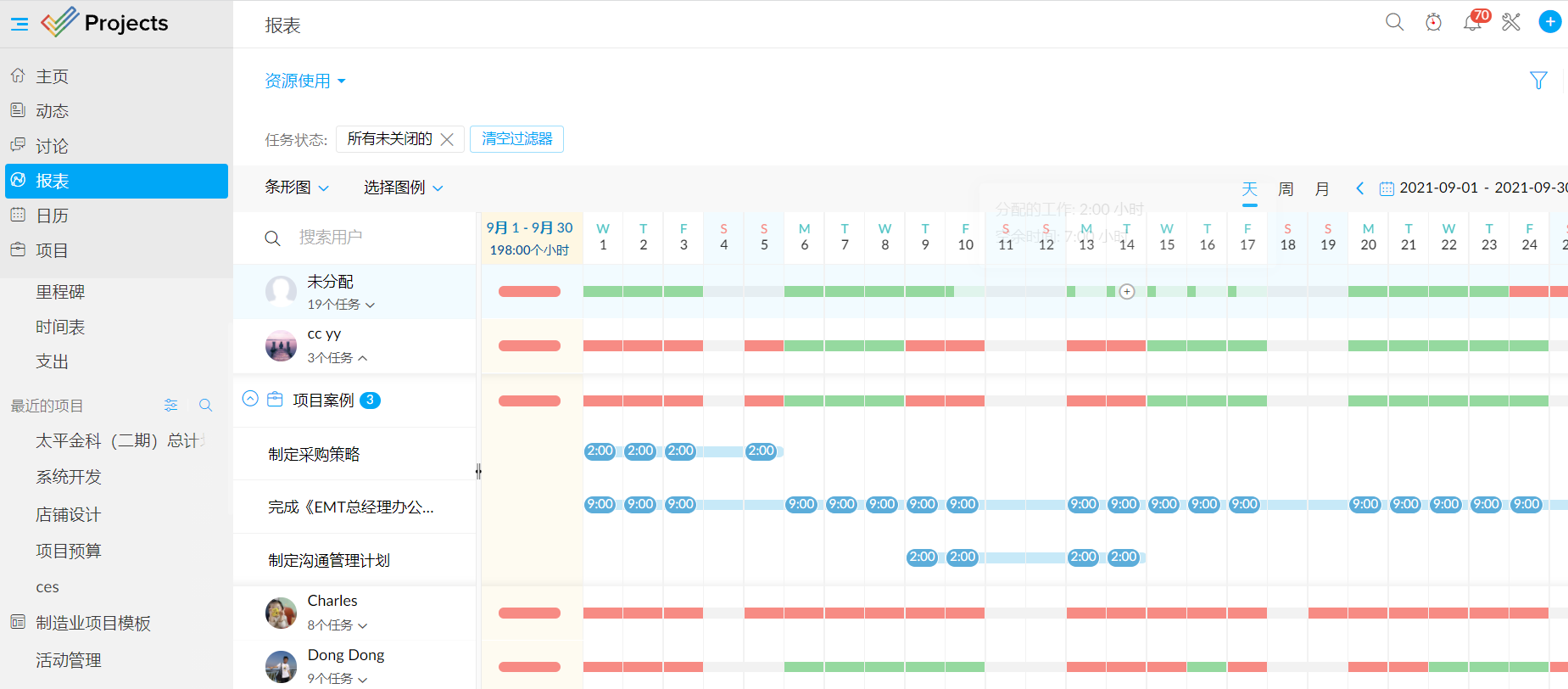The height and width of the screenshot is (689, 1568).
Task: Click the recent projects settings sliders icon
Action: click(171, 406)
